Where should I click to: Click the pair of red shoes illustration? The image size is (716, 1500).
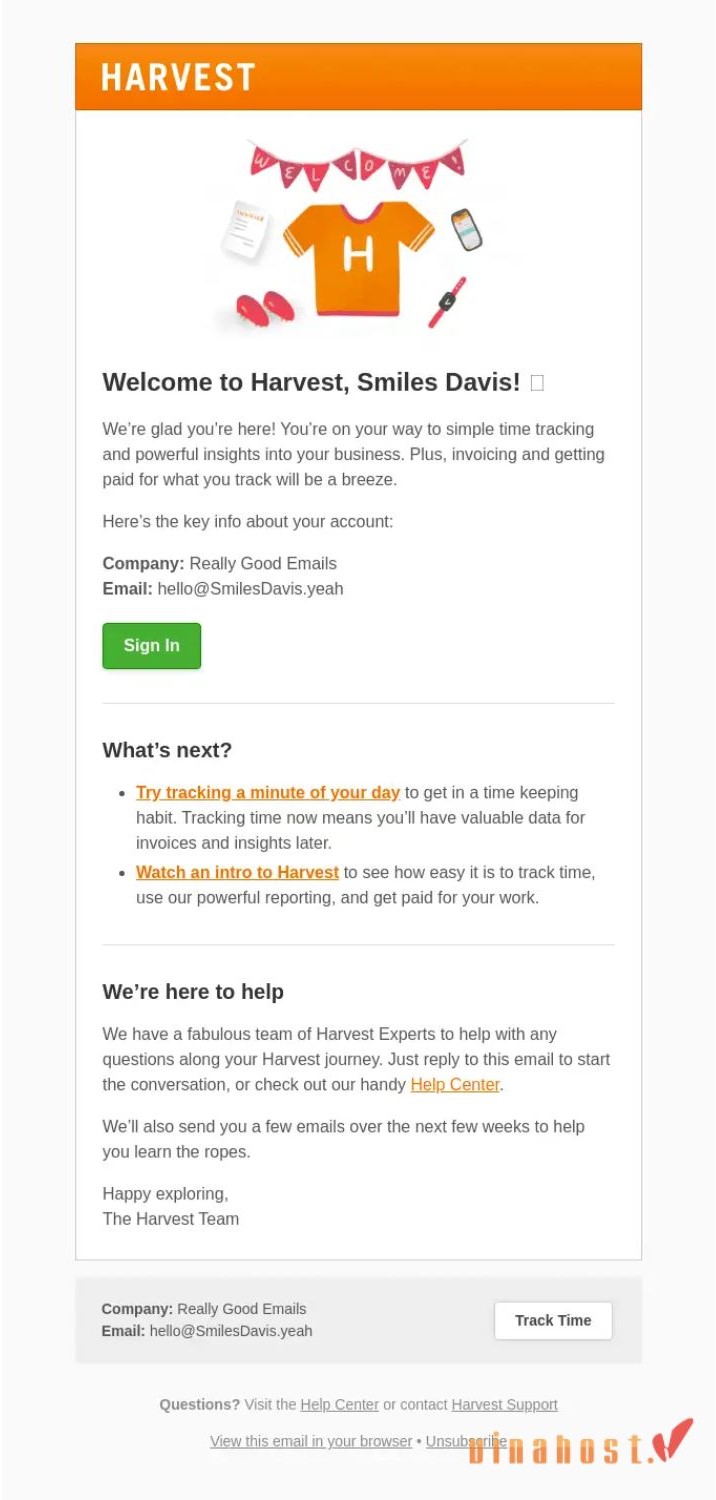(265, 307)
